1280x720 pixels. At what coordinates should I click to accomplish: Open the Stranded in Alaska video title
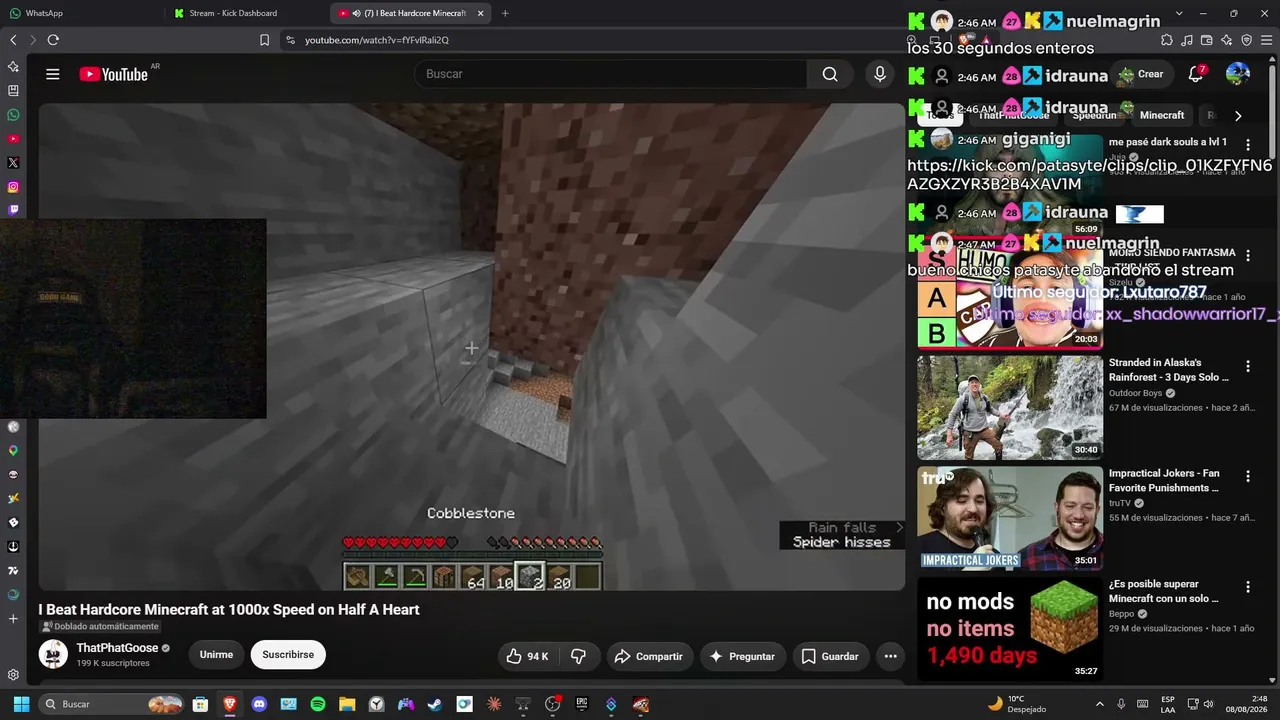1168,370
